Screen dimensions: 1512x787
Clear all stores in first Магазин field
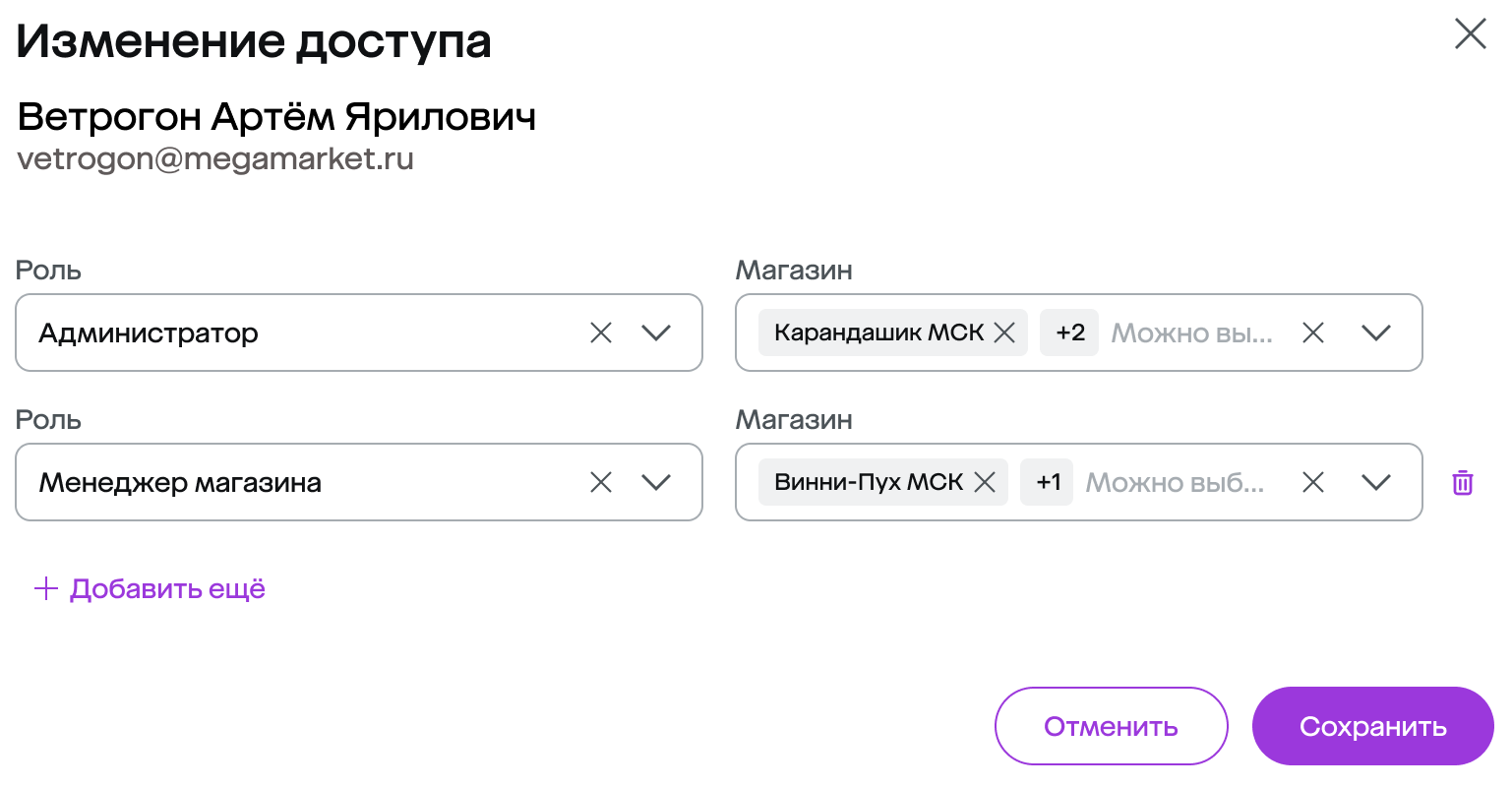point(1312,333)
